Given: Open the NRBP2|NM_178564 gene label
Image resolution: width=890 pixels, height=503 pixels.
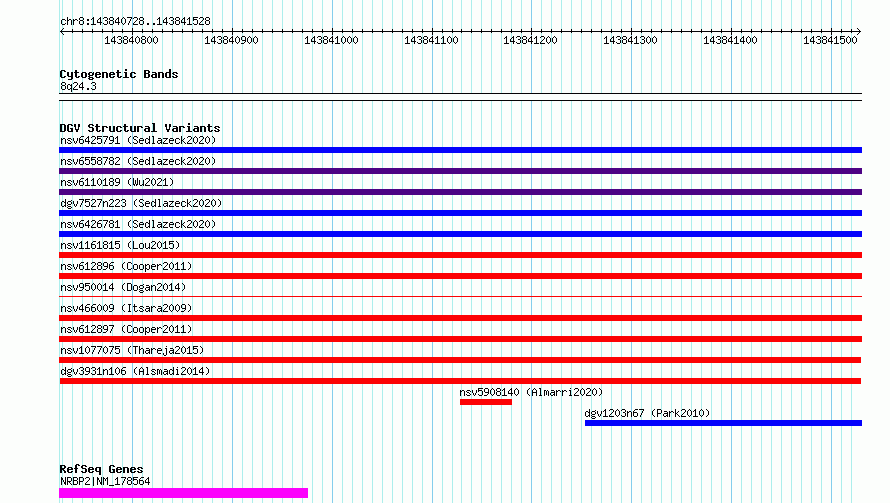Looking at the screenshot, I should pyautogui.click(x=105, y=481).
